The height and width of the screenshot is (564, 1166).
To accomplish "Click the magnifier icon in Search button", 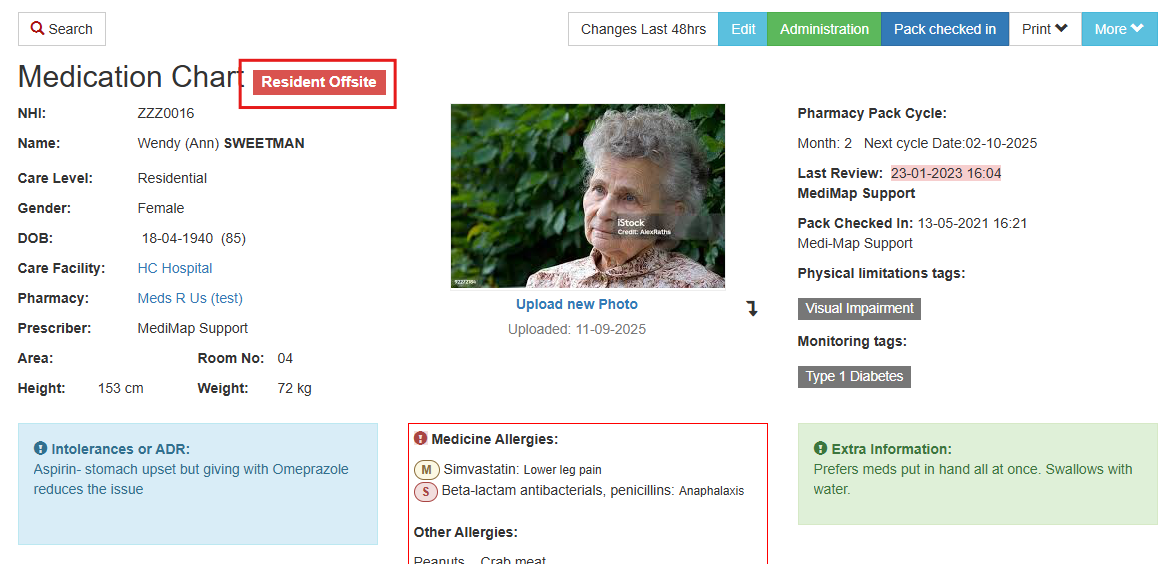I will click(38, 29).
